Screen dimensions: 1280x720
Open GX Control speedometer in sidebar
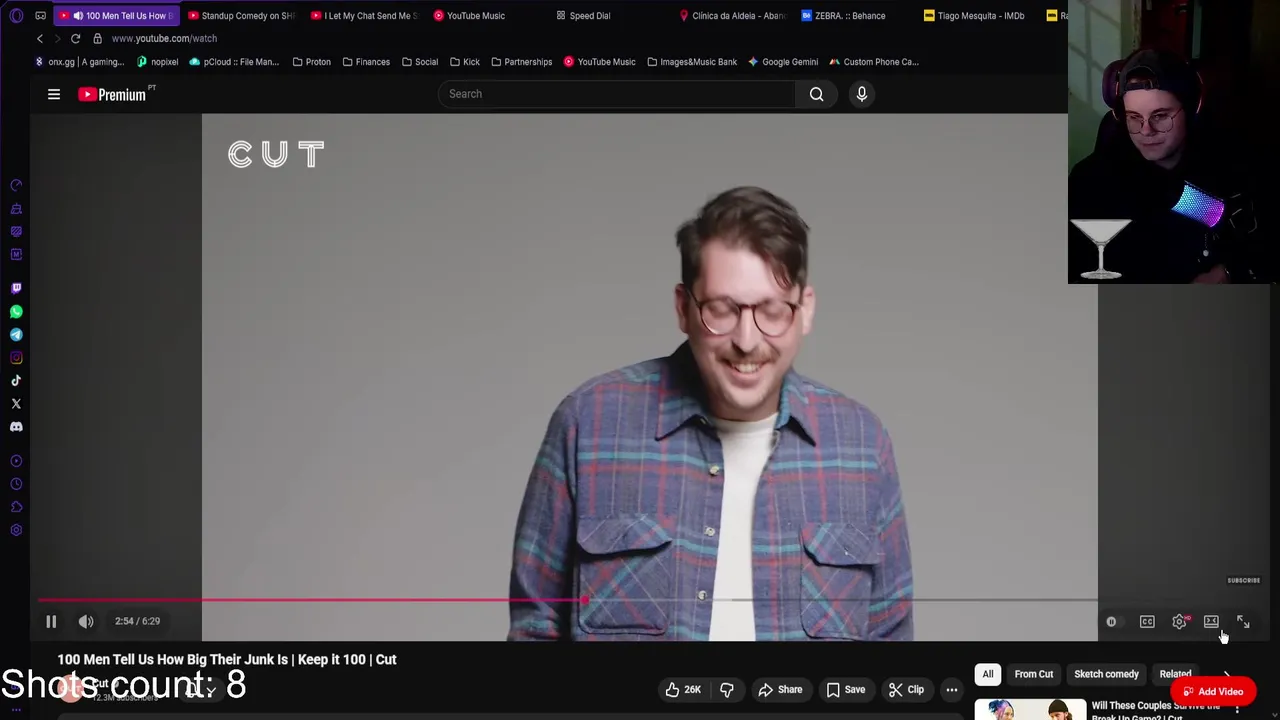[x=16, y=186]
